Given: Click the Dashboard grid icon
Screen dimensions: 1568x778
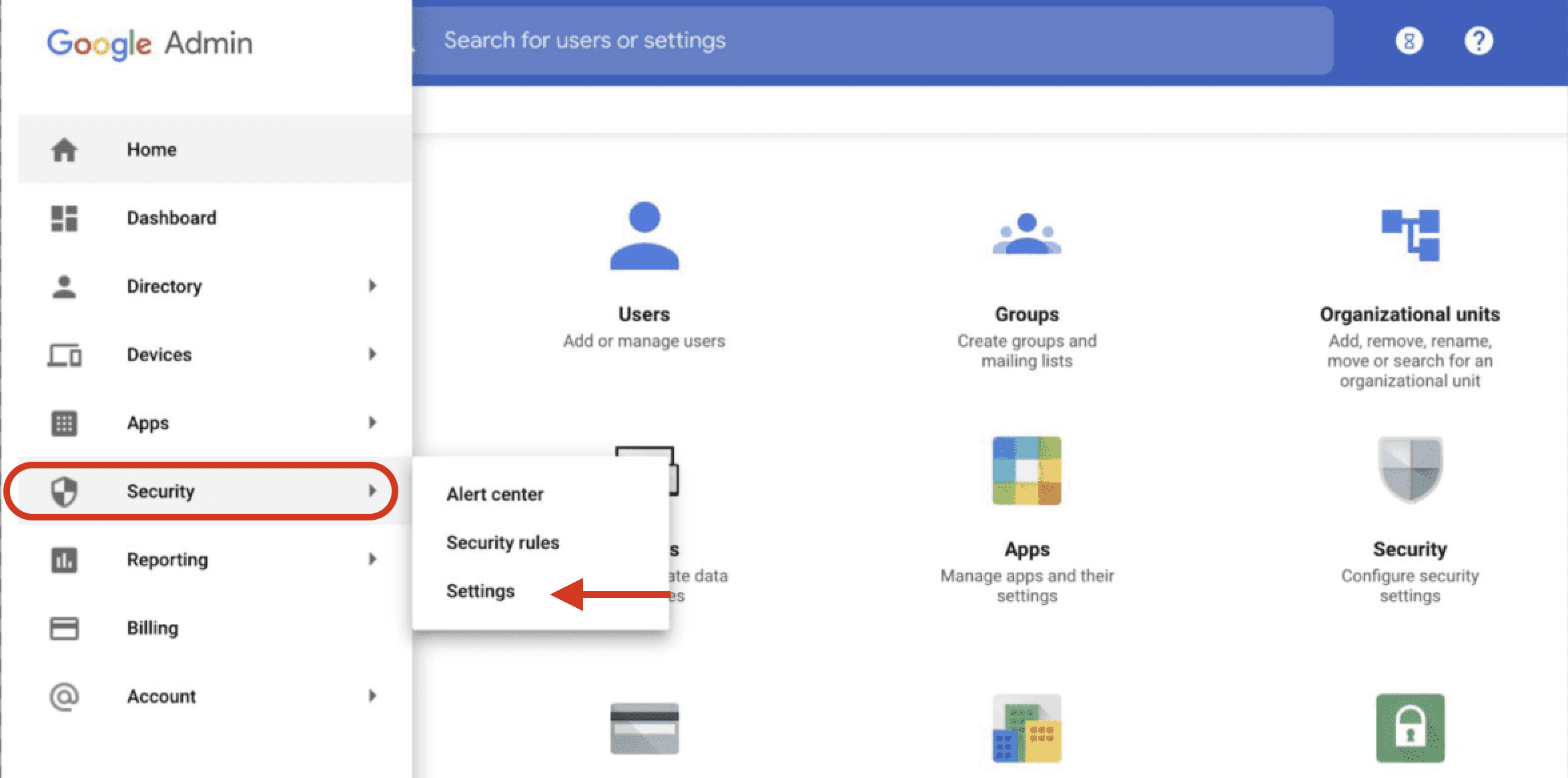Looking at the screenshot, I should (x=64, y=218).
